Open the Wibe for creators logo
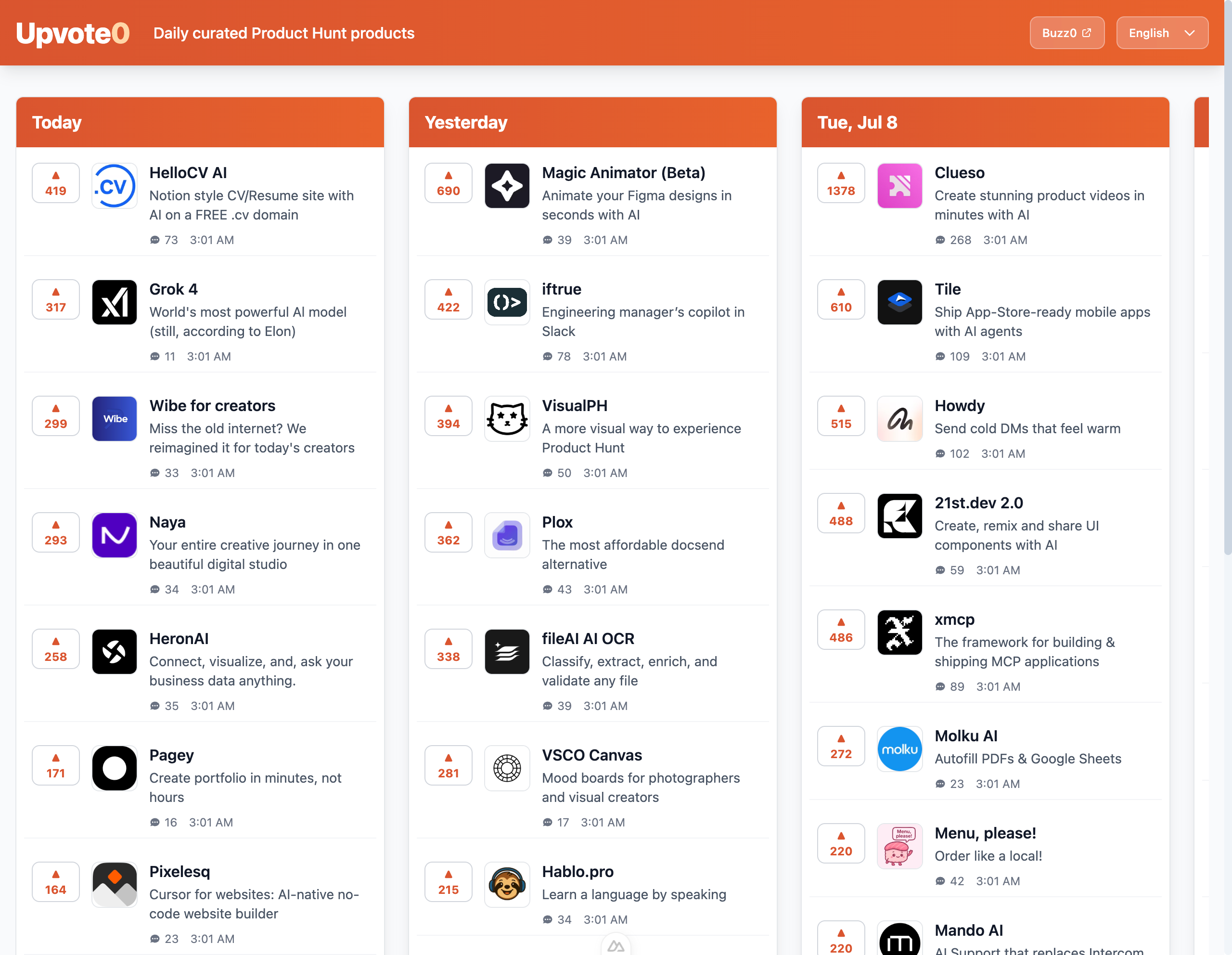 (x=114, y=419)
